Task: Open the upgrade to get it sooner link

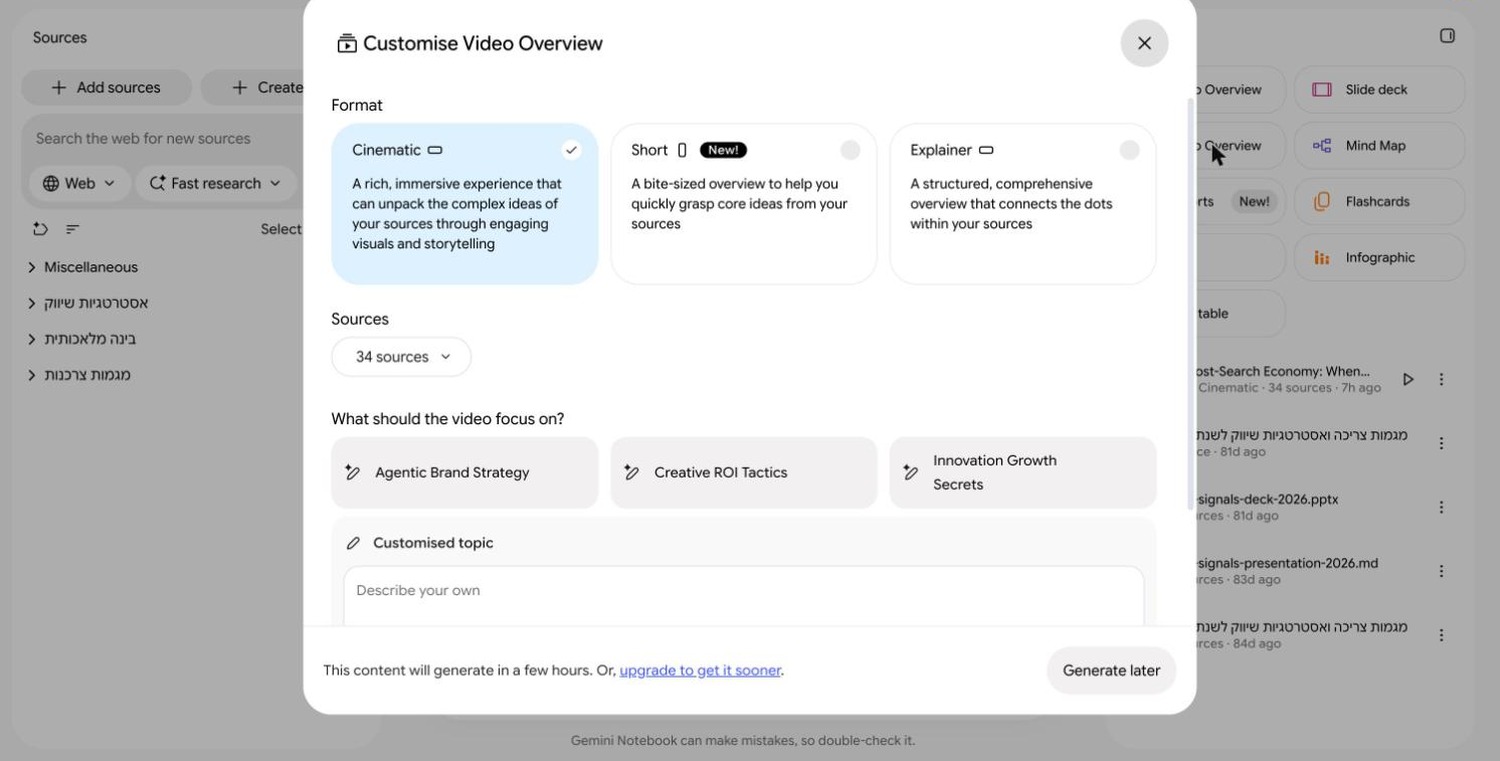Action: click(x=700, y=670)
